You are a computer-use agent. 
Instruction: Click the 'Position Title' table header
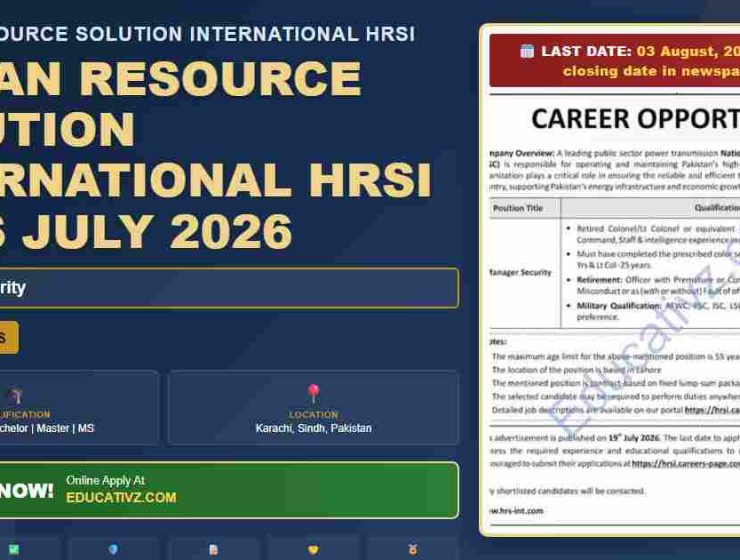click(518, 208)
